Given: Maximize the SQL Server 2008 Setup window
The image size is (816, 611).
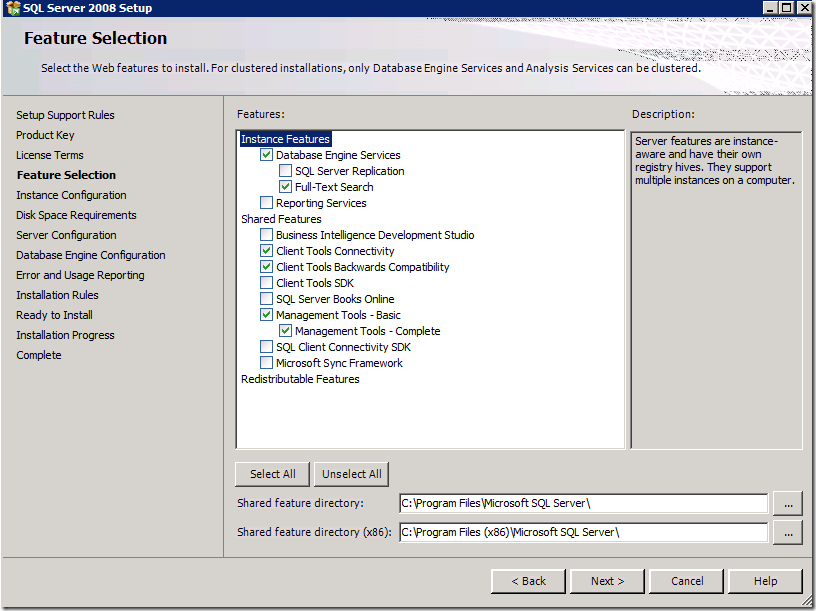Looking at the screenshot, I should tap(787, 8).
